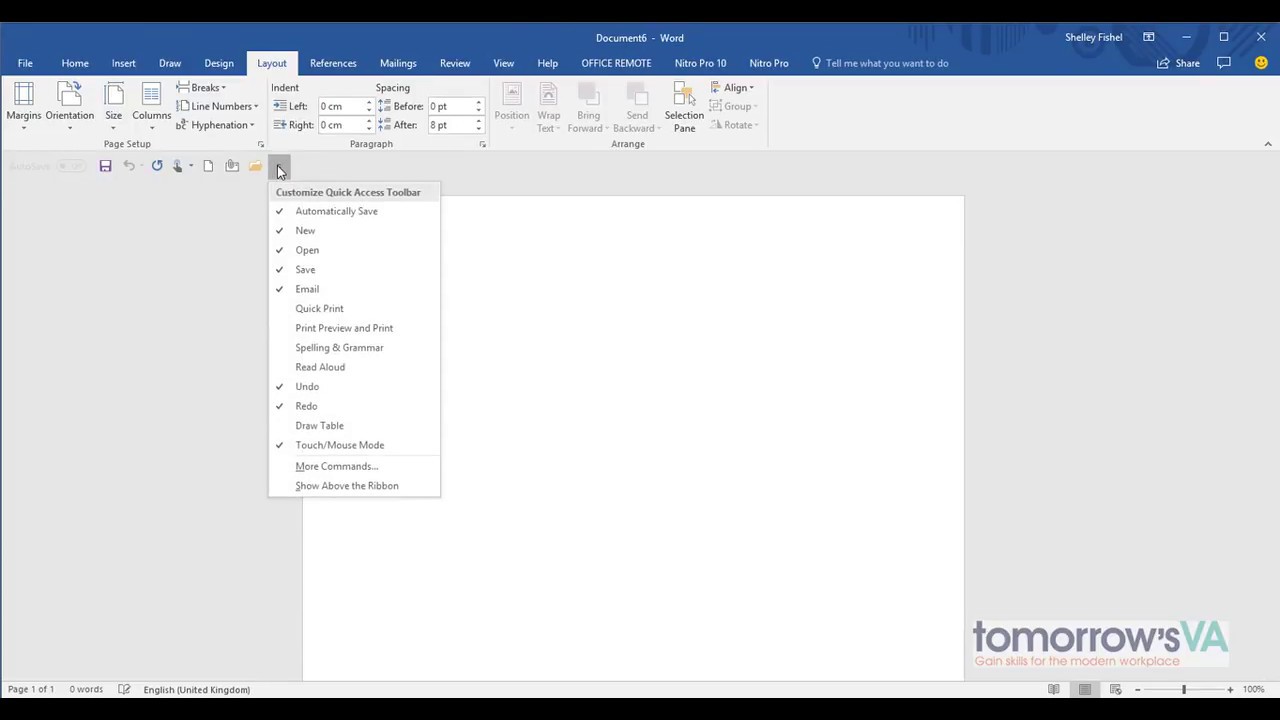Click the proofing check icon in status bar
Viewport: 1280px width, 720px height.
click(x=124, y=689)
